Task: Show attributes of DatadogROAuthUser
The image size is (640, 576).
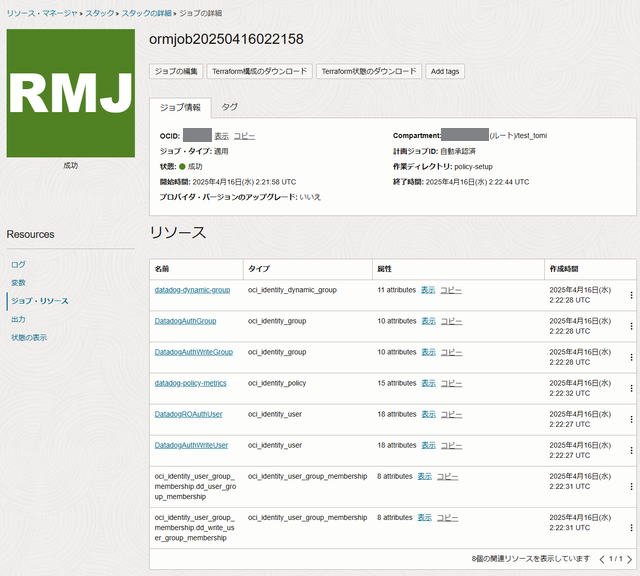Action: pos(429,414)
